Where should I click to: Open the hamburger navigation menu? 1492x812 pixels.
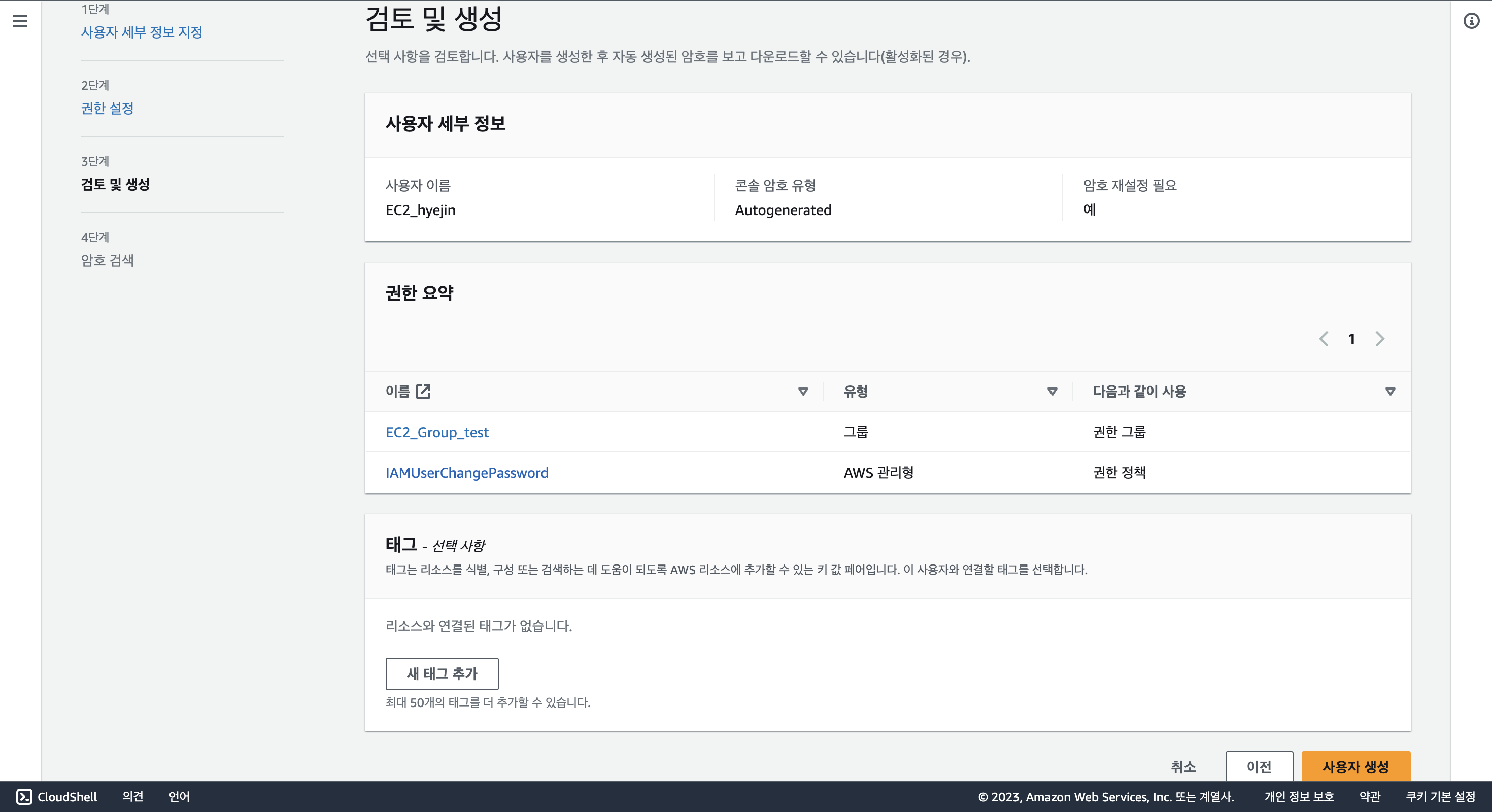[x=20, y=21]
